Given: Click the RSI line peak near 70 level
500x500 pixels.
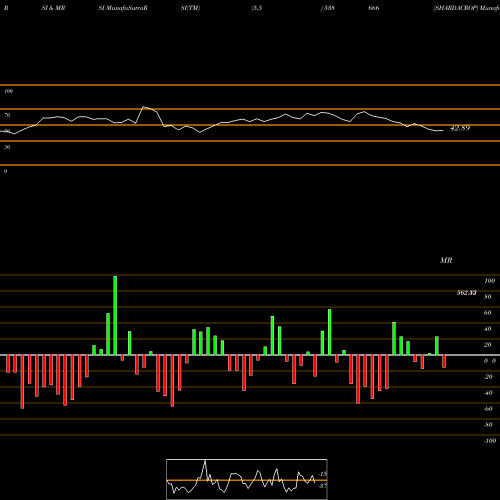Looking at the screenshot, I should (144, 107).
